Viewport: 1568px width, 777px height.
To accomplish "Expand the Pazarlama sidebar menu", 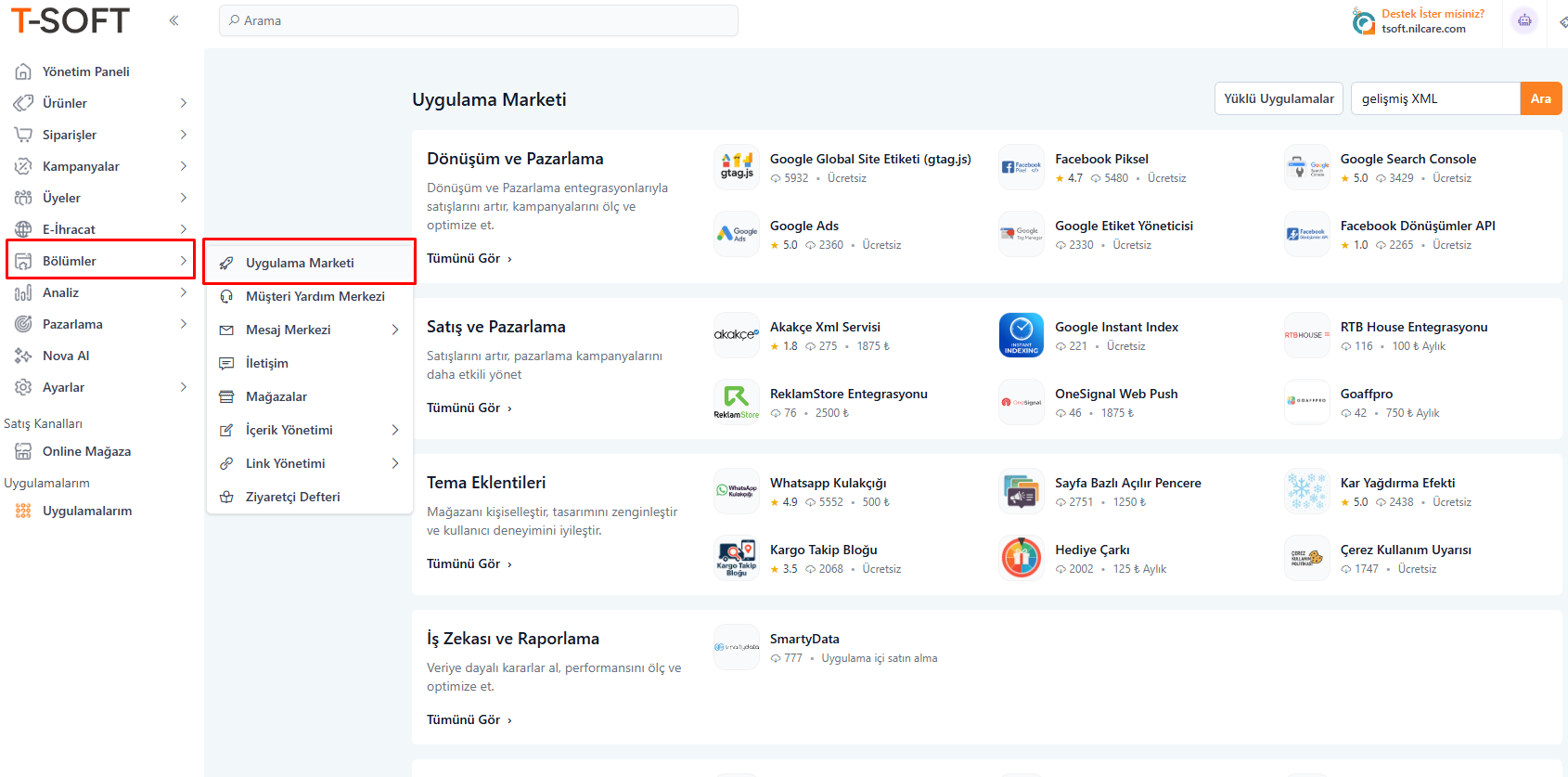I will [x=183, y=324].
